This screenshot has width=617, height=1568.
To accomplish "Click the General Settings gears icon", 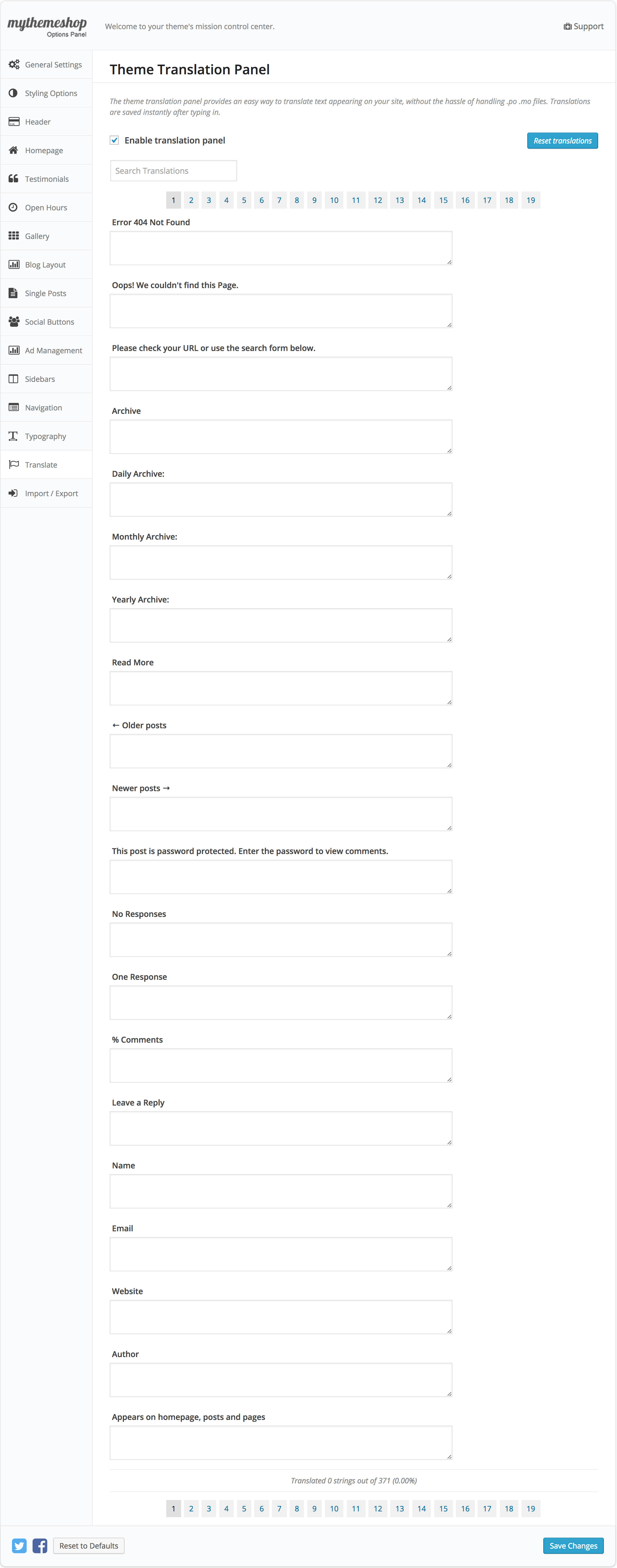I will coord(13,65).
